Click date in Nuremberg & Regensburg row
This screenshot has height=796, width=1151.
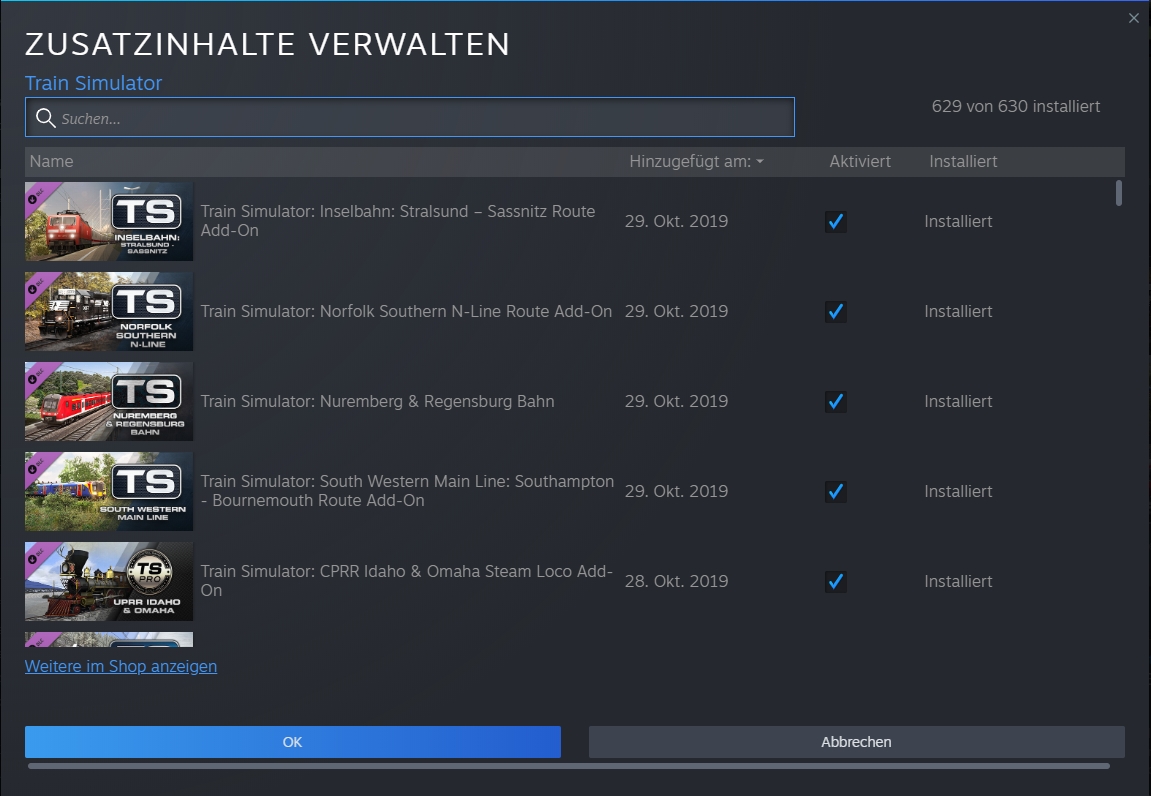click(676, 401)
